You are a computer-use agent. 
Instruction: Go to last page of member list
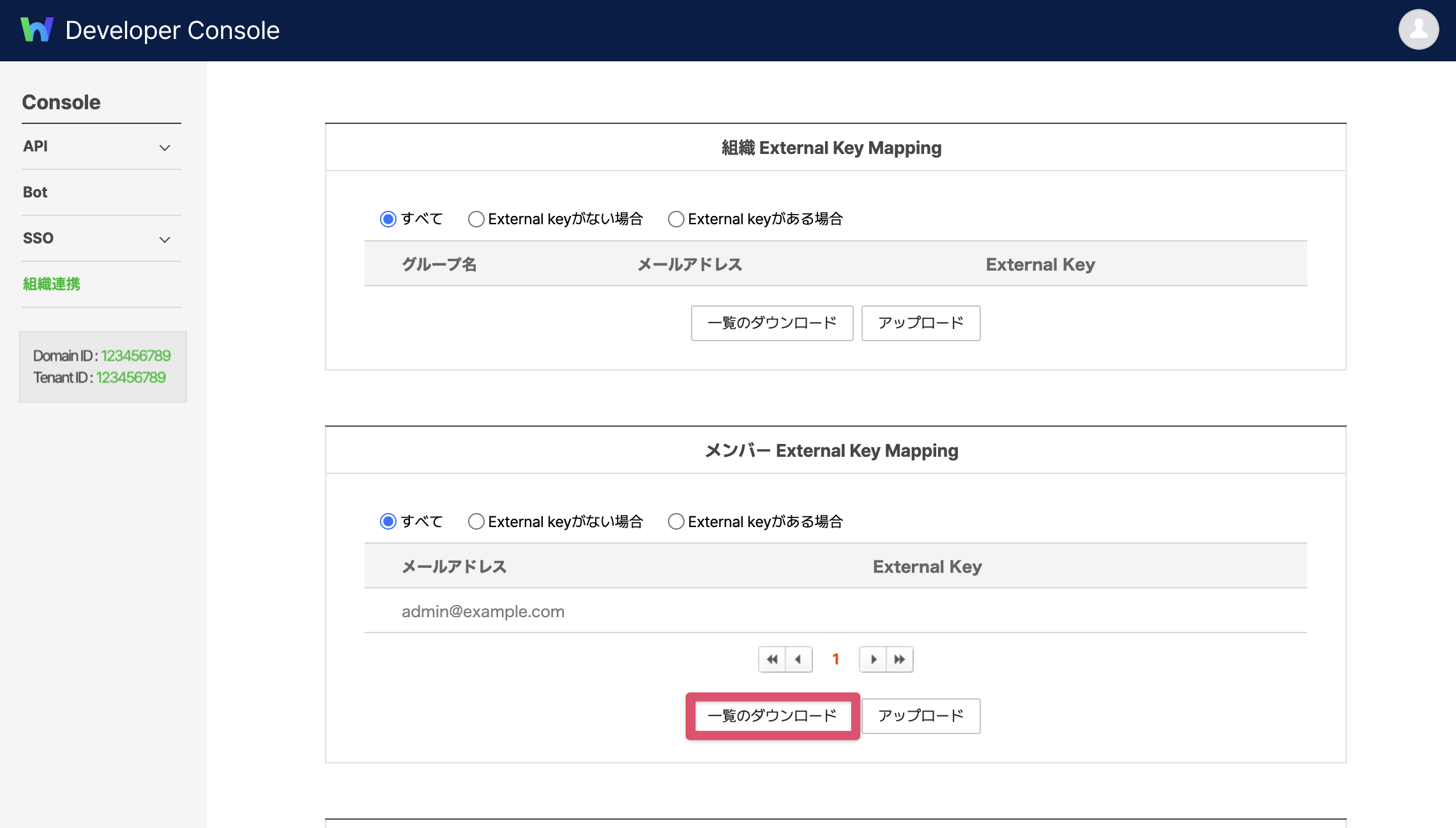pyautogui.click(x=900, y=659)
